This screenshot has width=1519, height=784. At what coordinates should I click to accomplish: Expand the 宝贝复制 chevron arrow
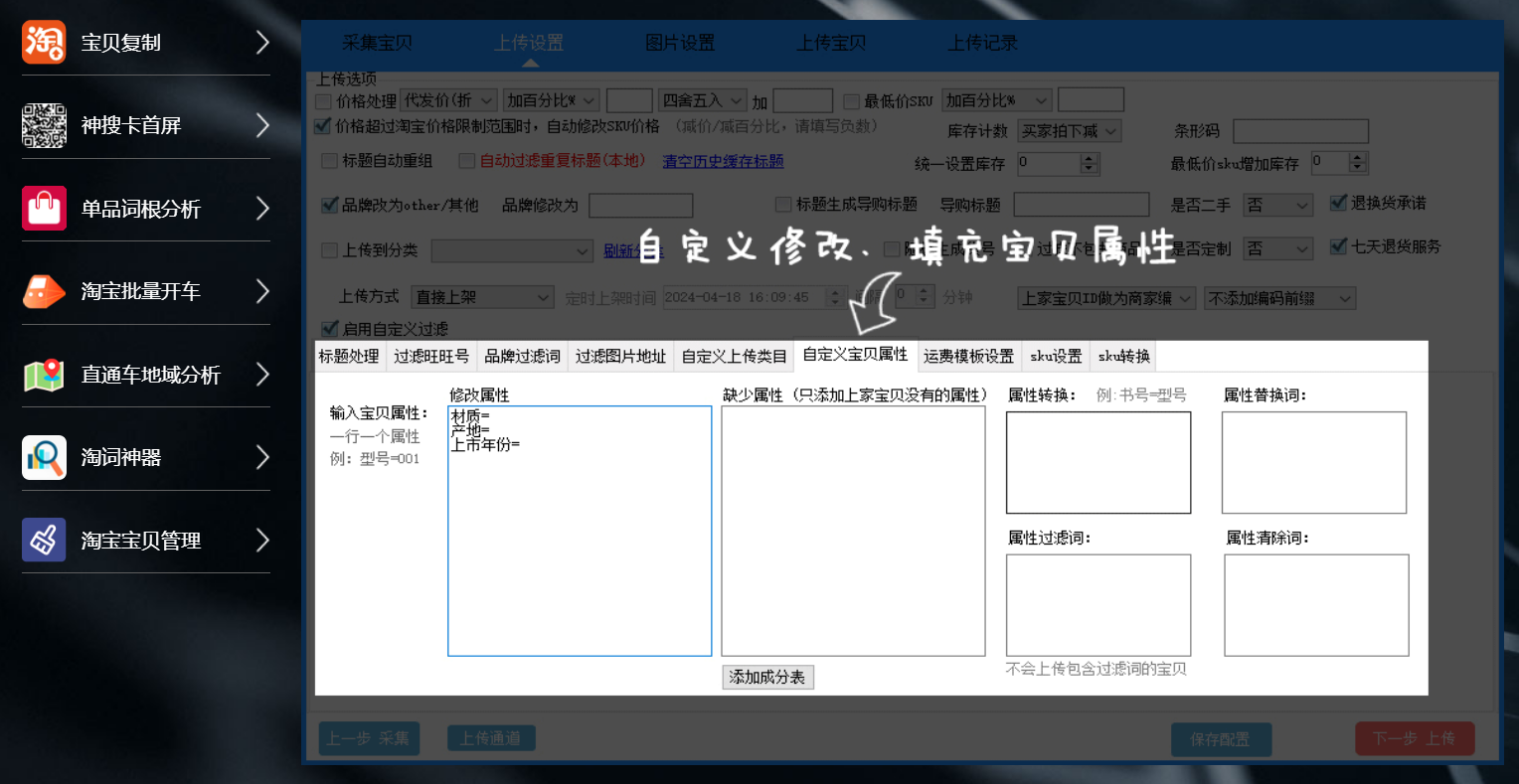[262, 42]
